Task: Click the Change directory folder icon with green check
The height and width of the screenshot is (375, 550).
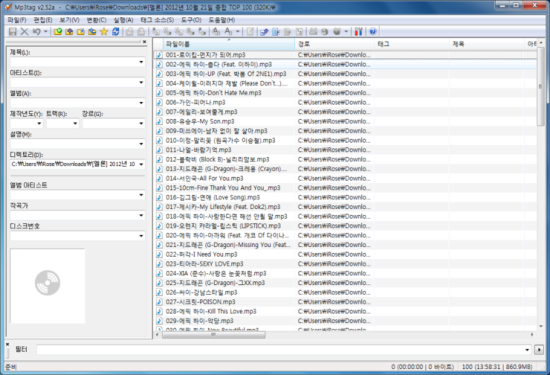Action: pyautogui.click(x=58, y=32)
